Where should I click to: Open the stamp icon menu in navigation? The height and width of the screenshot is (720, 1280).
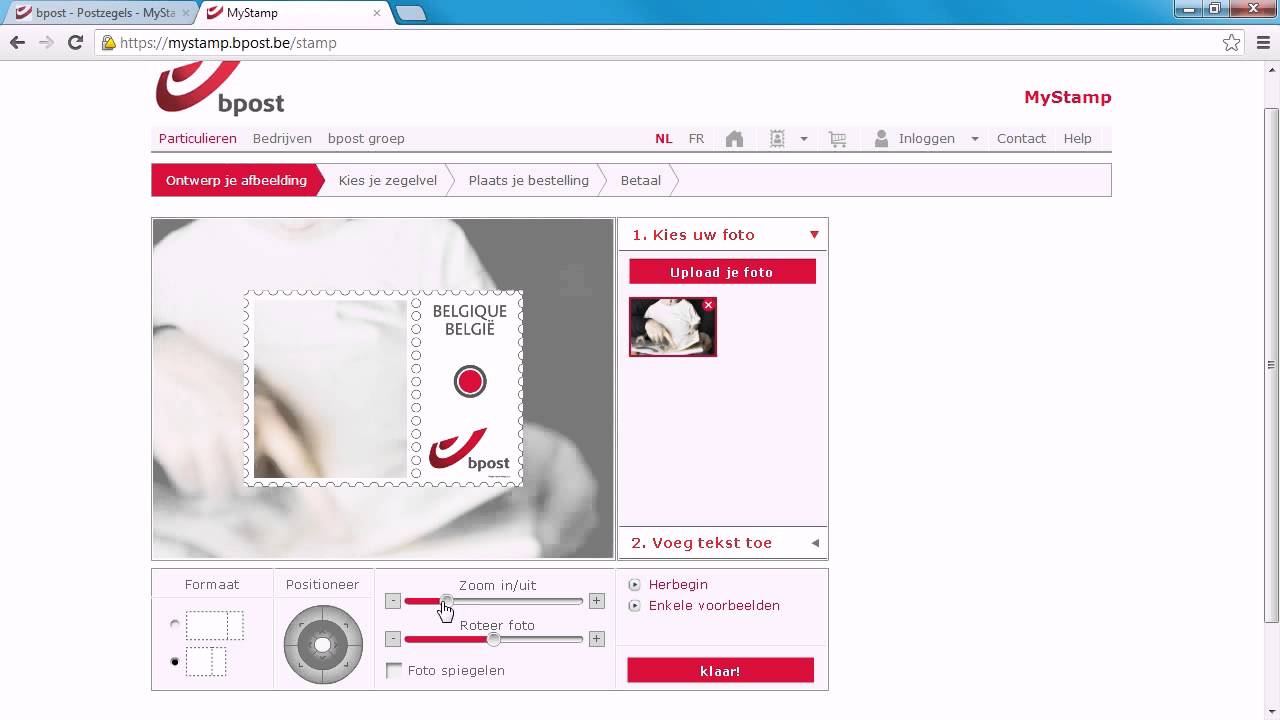777,139
